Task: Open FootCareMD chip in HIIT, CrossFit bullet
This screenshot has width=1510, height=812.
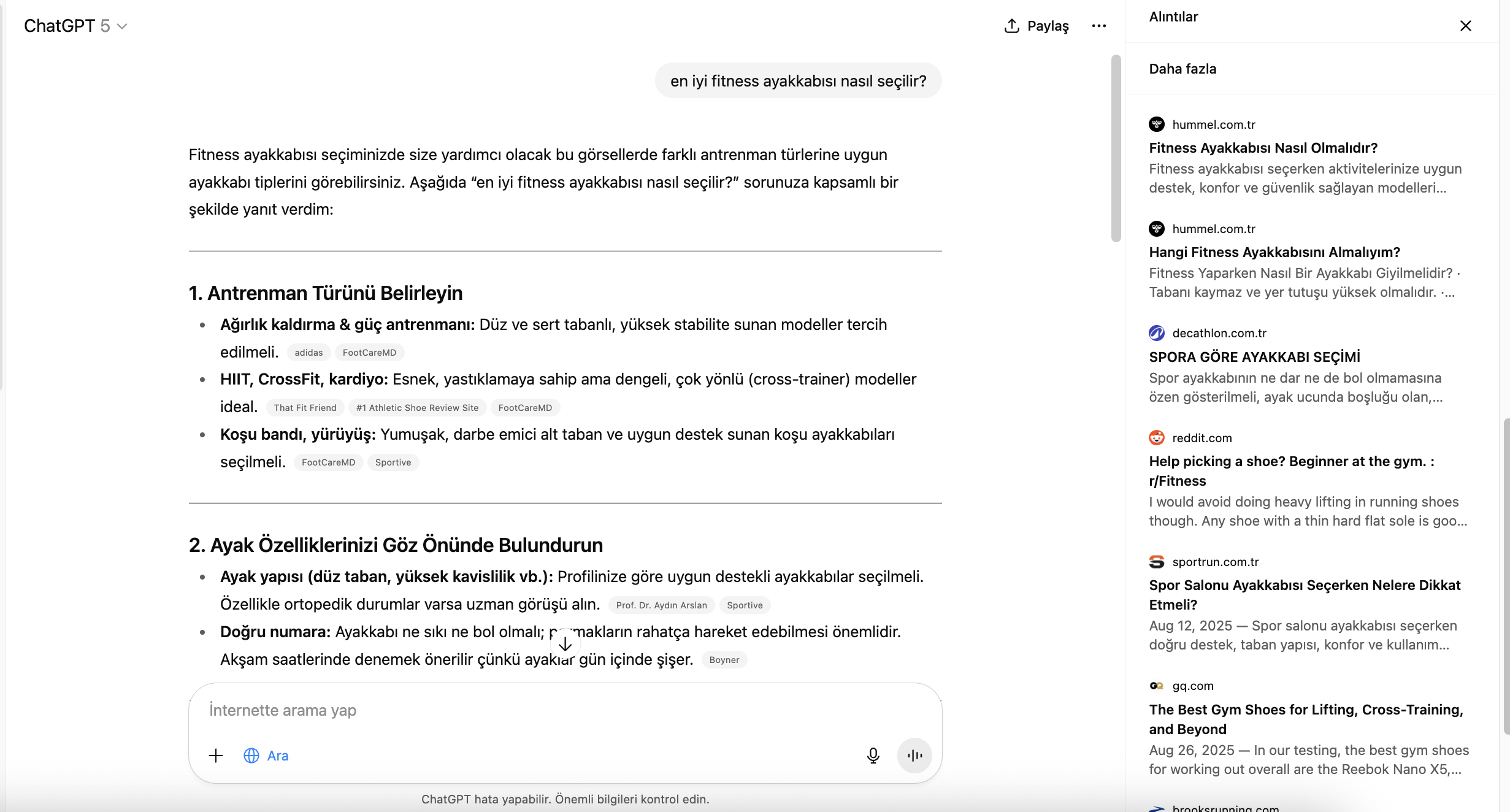Action: 525,408
